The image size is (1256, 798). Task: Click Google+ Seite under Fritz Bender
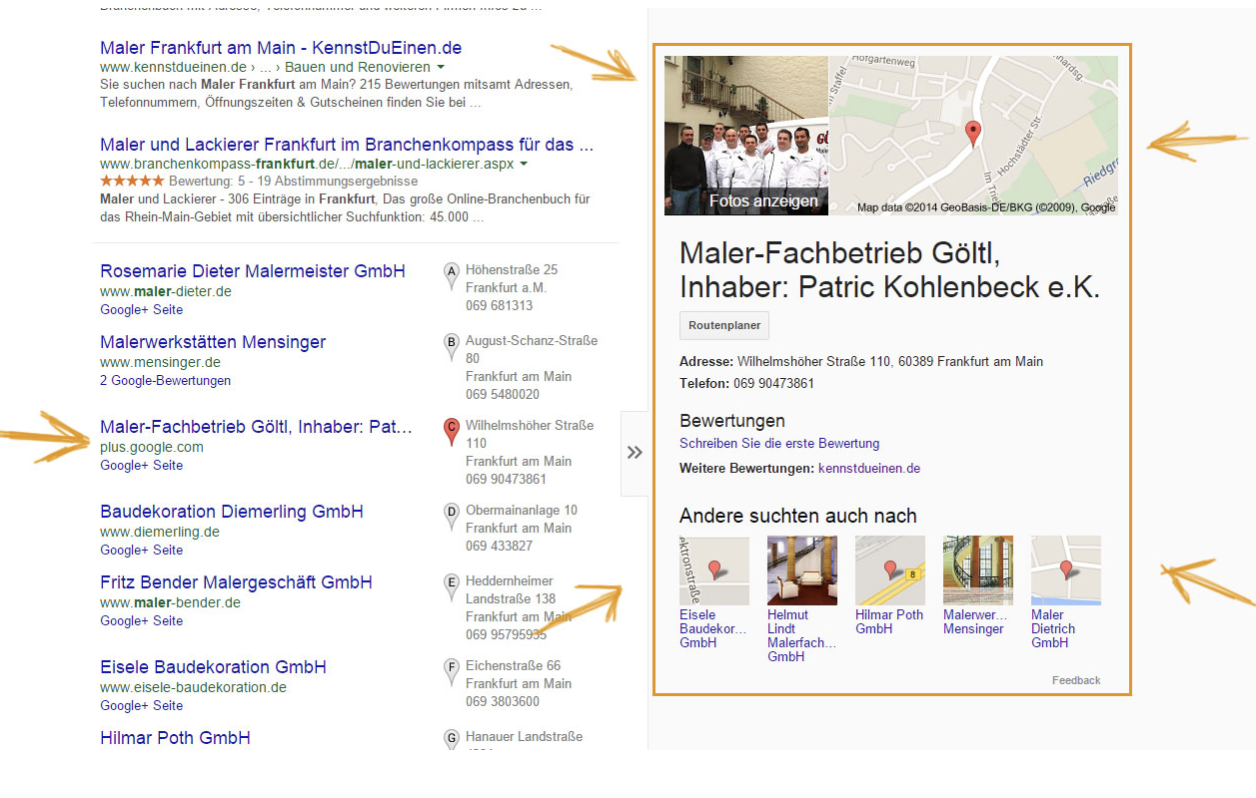click(x=141, y=621)
